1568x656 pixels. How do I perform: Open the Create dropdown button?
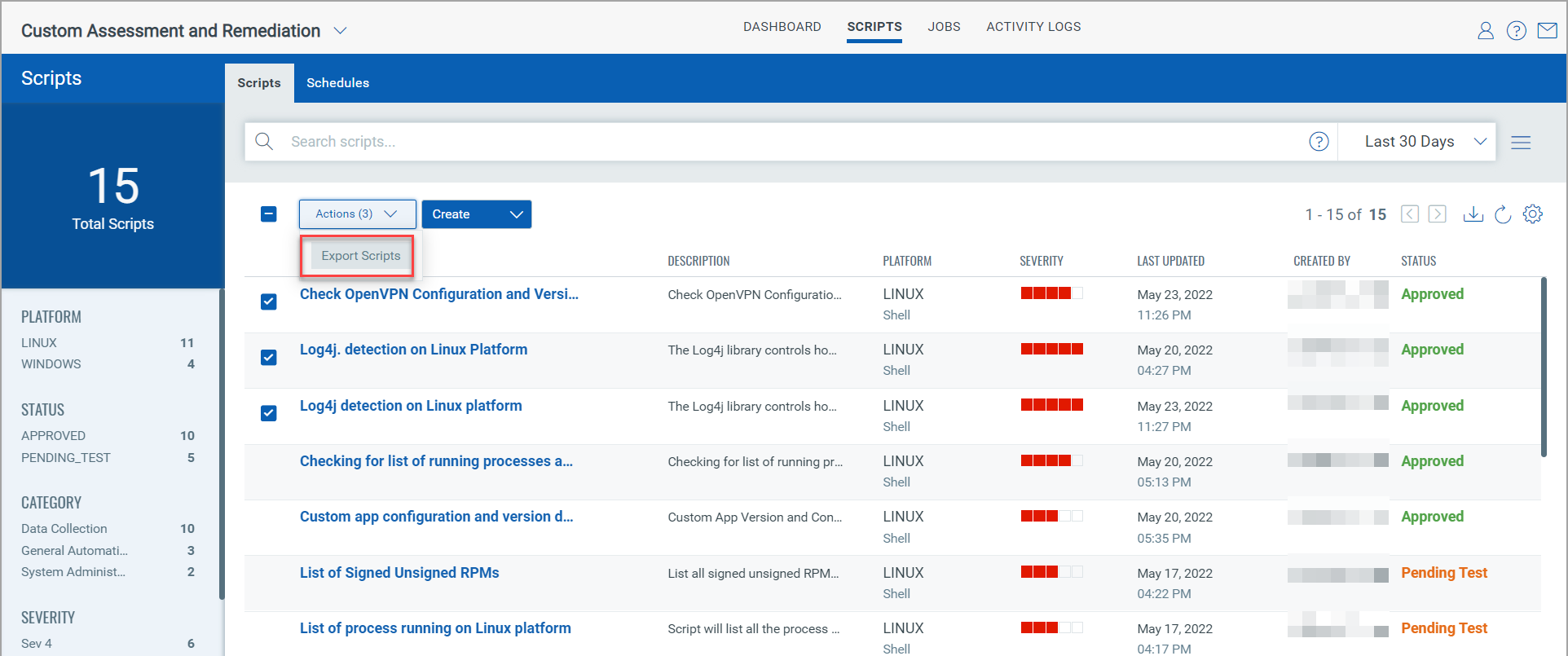point(476,214)
